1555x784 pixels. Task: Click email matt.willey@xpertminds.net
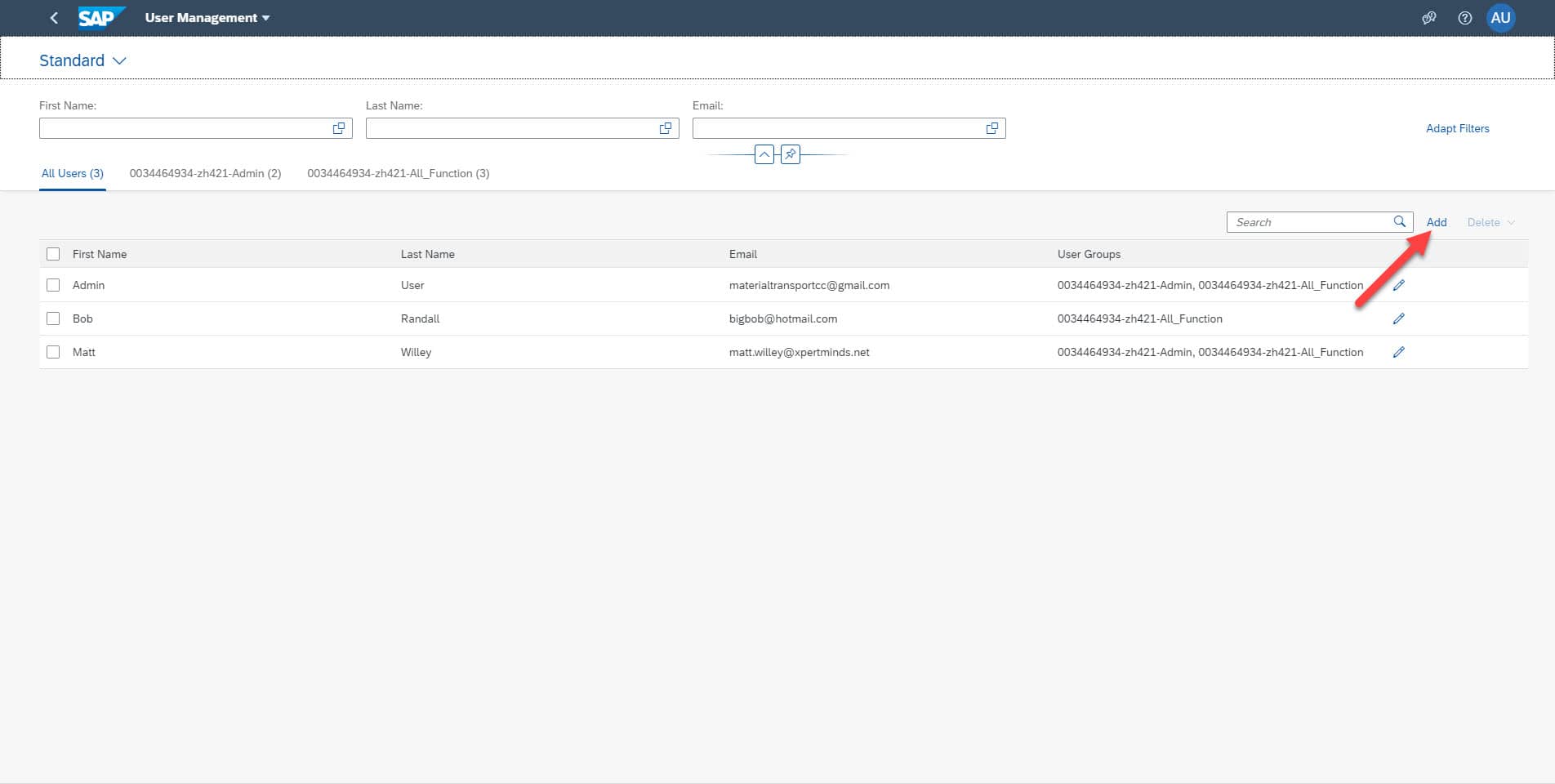tap(800, 352)
